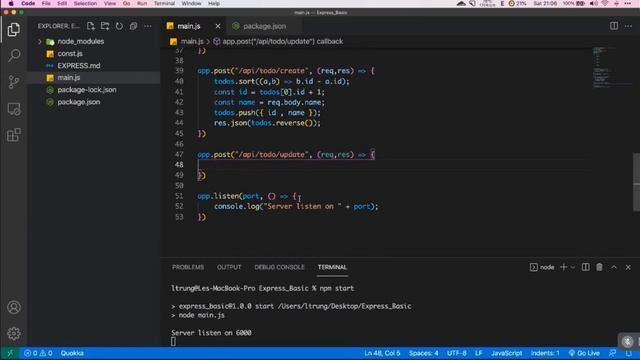Split the editor to the right
Image resolution: width=640 pixels, height=360 pixels.
(x=614, y=26)
